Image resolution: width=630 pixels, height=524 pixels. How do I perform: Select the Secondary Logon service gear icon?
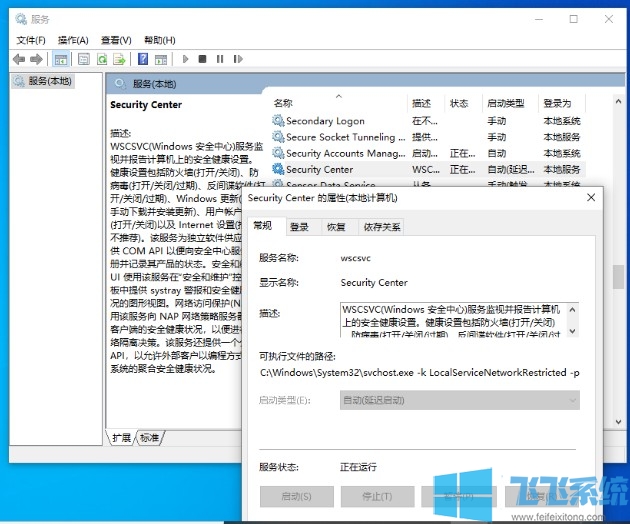[278, 121]
